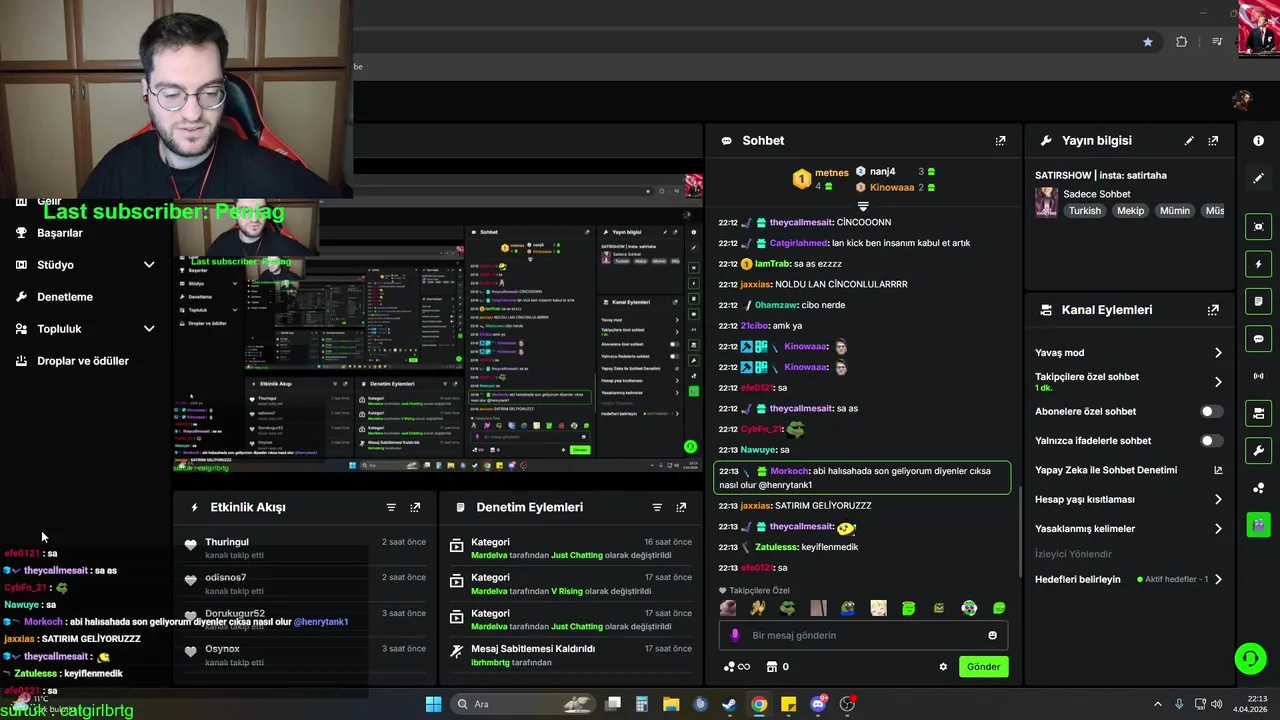Click the info icon in right sidebar

[1258, 141]
